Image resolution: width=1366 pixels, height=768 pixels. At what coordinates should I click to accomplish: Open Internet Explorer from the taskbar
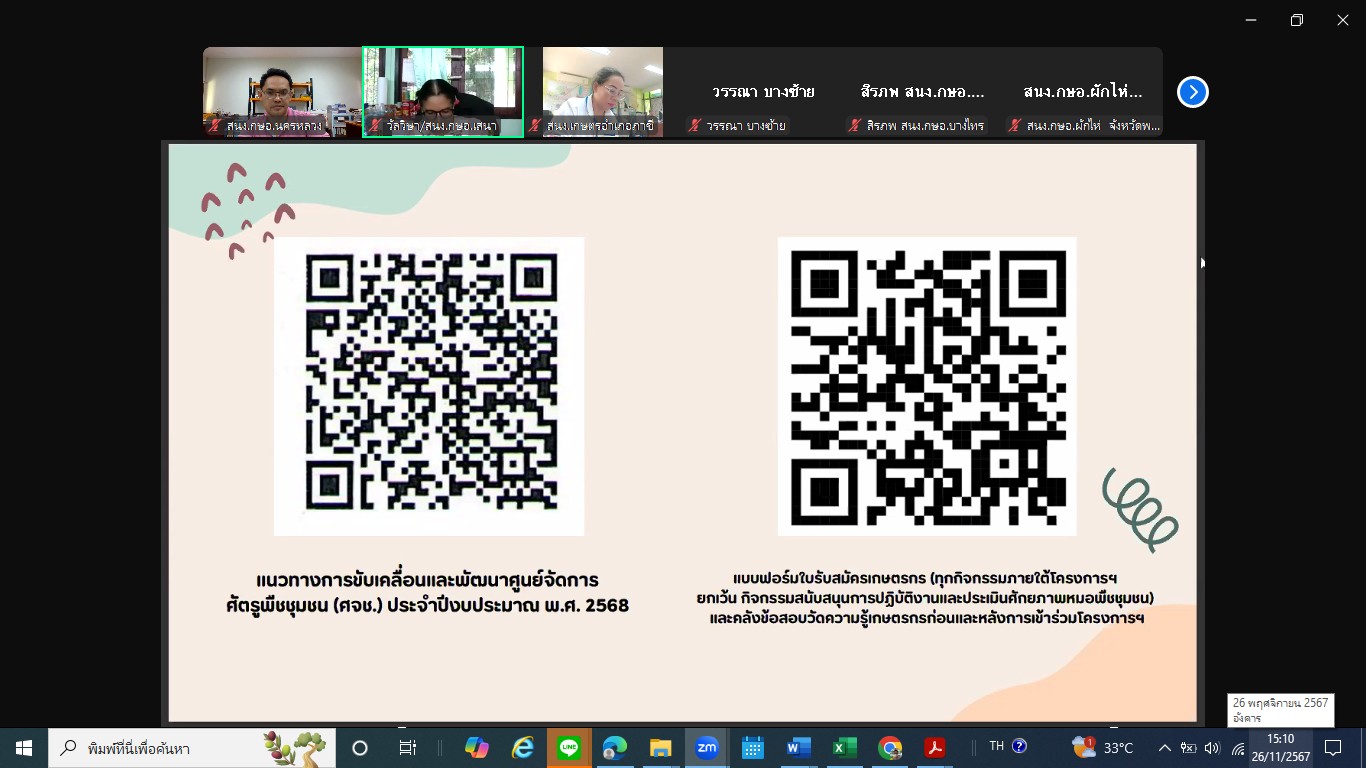click(523, 748)
